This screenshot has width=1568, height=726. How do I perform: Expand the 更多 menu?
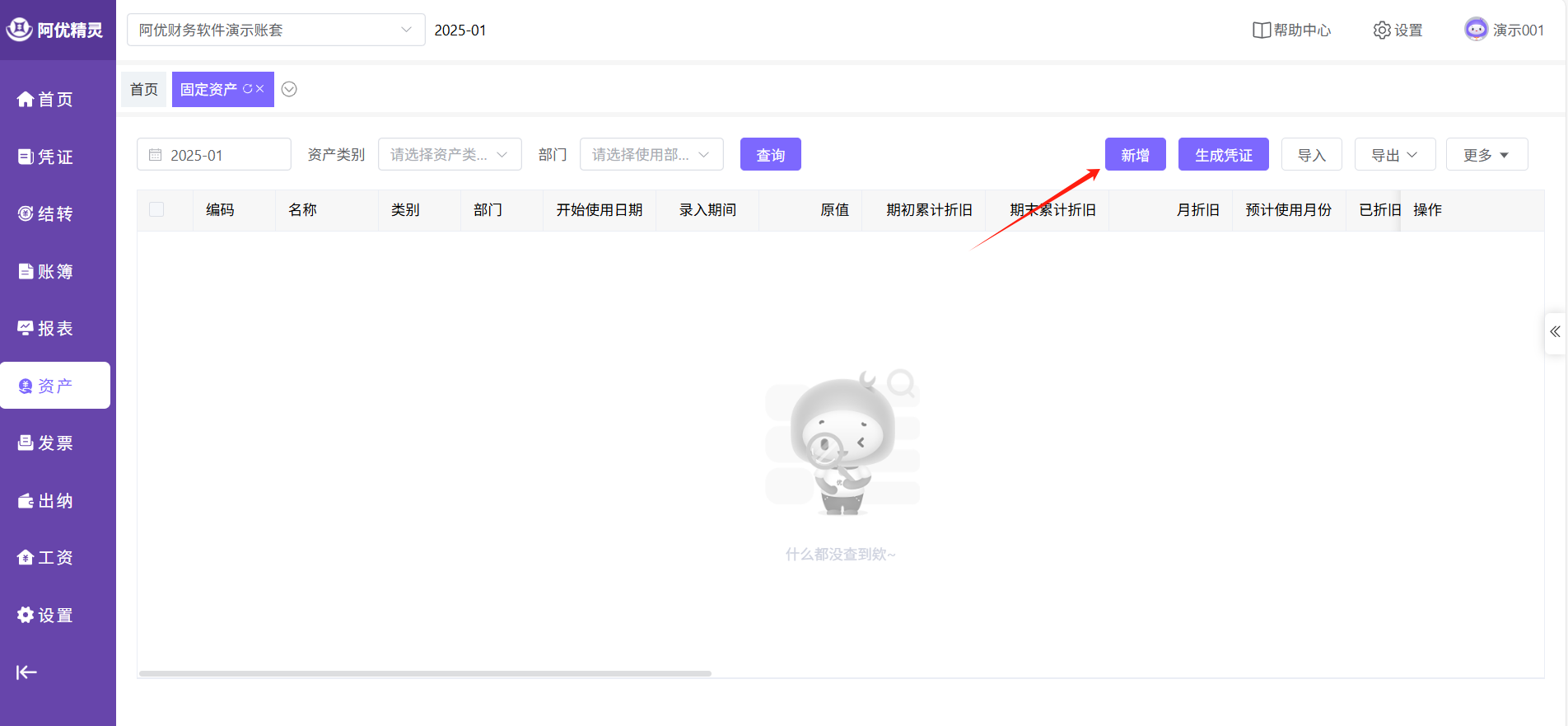click(1486, 155)
